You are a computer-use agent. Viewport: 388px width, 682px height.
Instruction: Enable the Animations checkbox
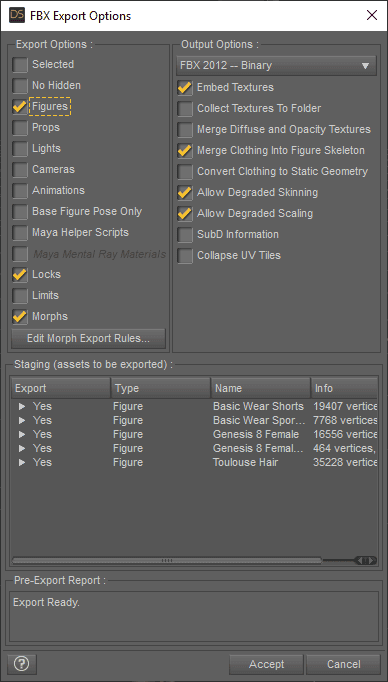pyautogui.click(x=20, y=191)
